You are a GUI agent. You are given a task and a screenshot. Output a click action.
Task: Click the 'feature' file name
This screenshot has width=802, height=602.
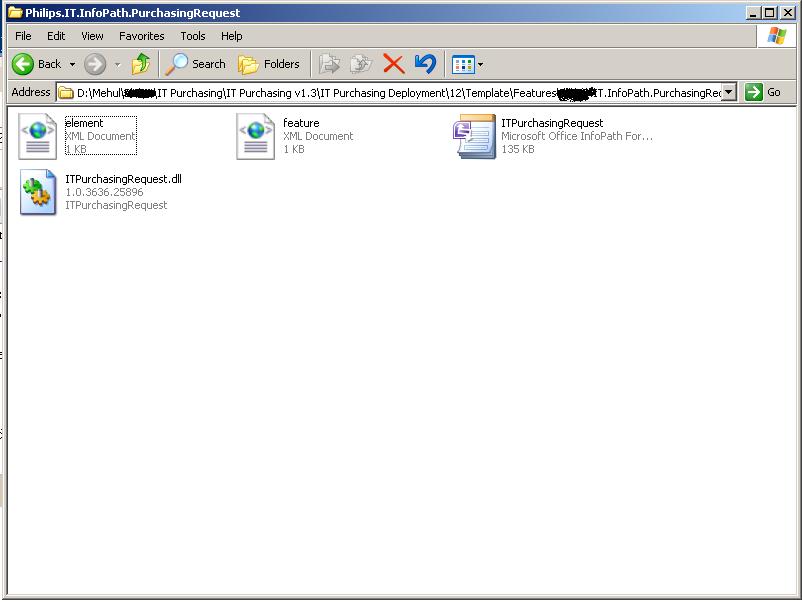point(301,123)
